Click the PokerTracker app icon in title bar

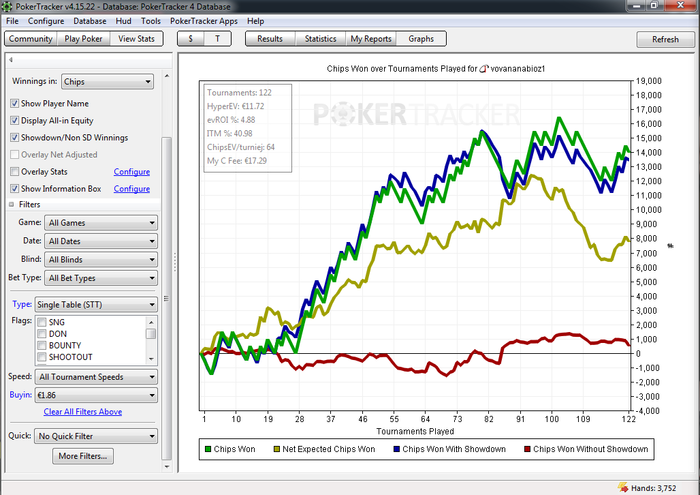[x=7, y=6]
